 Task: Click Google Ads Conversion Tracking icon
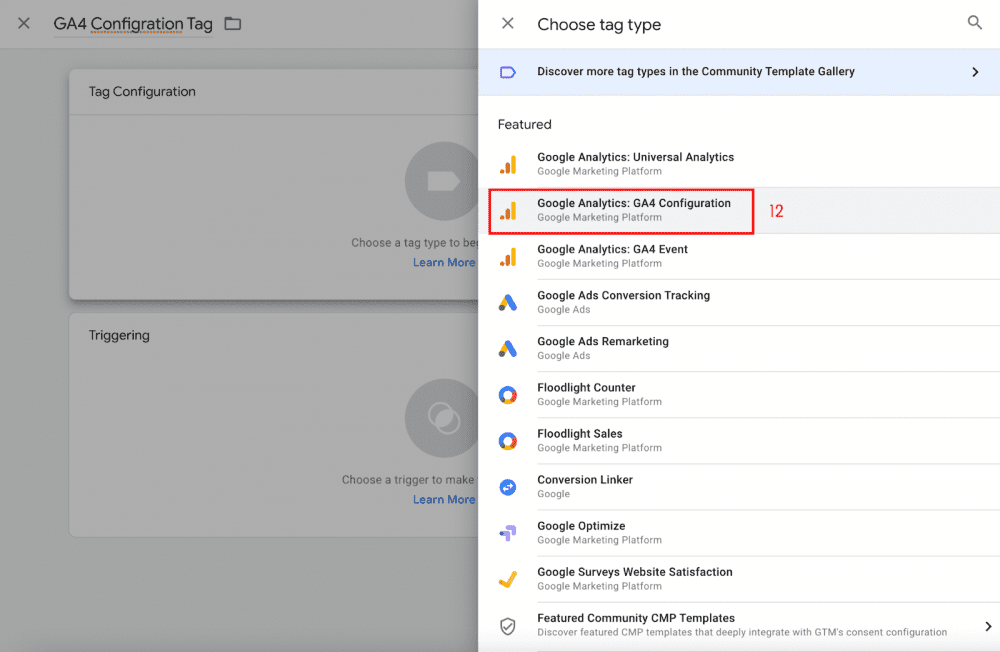[x=508, y=302]
